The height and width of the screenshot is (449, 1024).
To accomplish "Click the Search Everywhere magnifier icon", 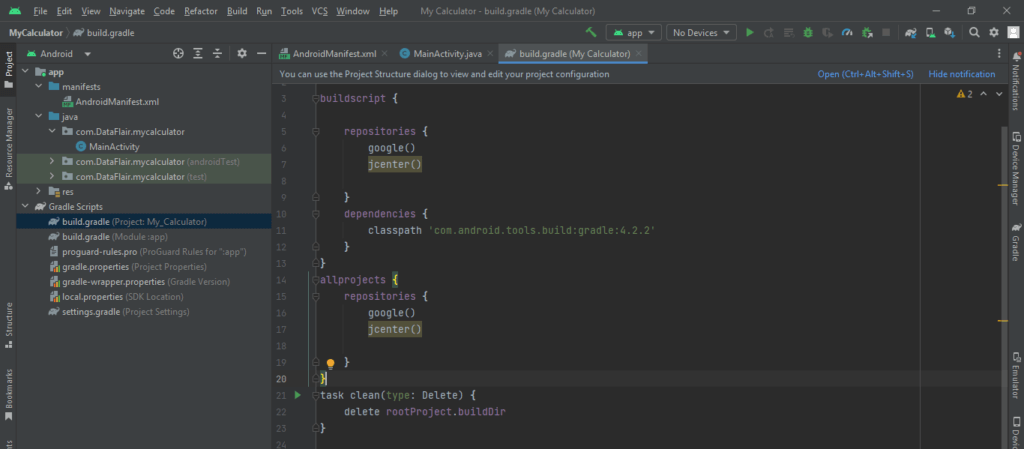I will [974, 33].
